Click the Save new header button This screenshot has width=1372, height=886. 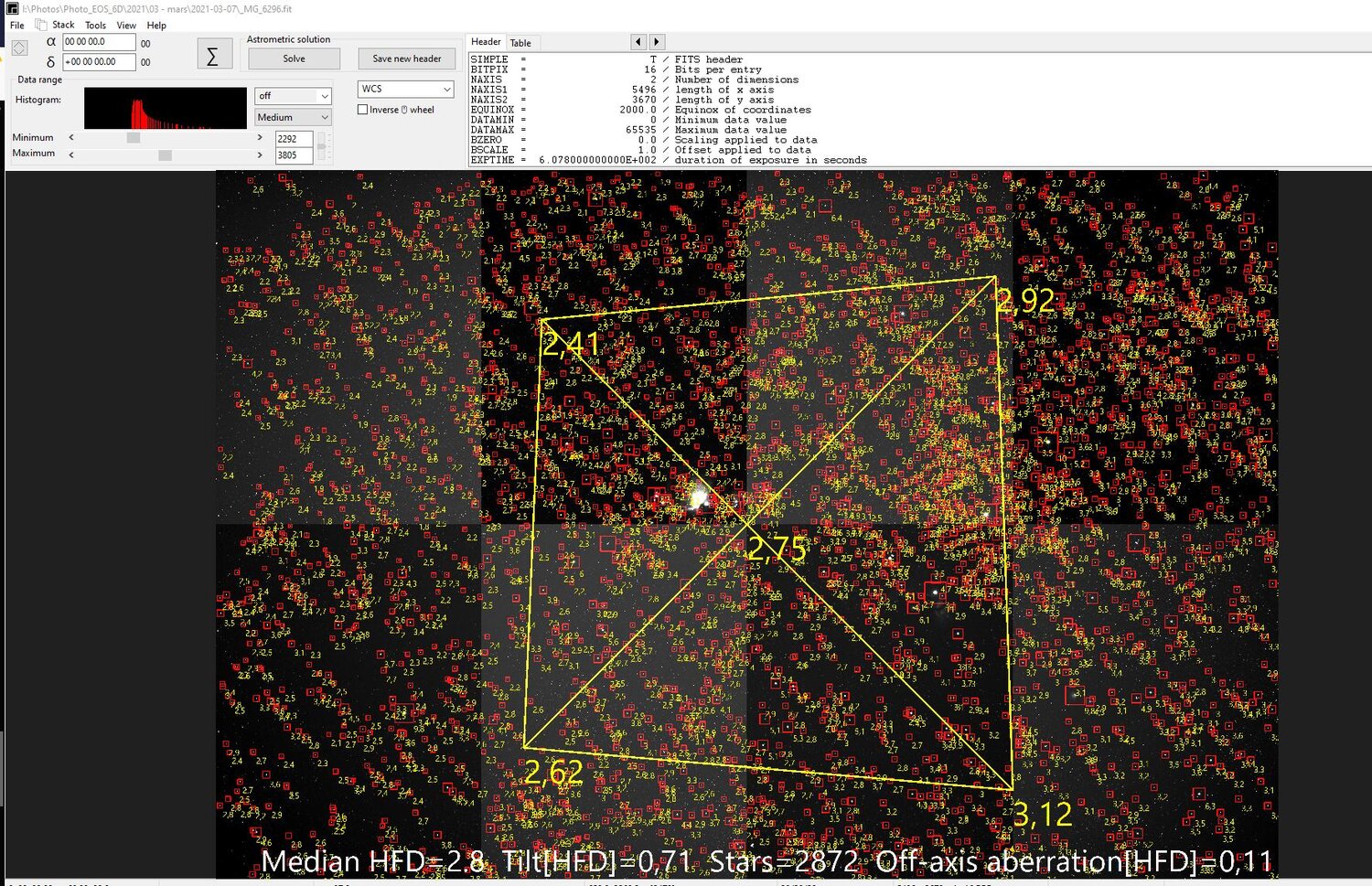point(407,59)
